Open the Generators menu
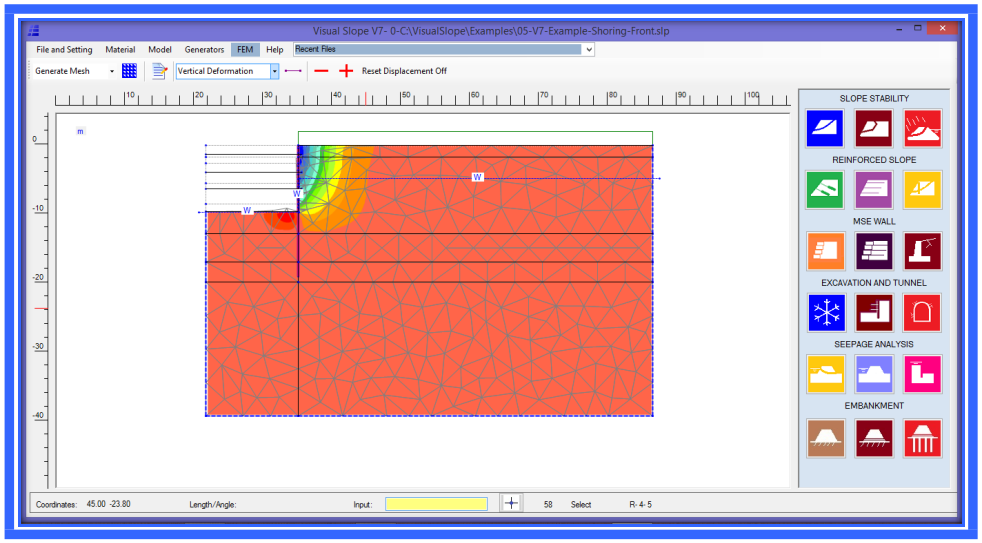Image resolution: width=982 pixels, height=543 pixels. click(x=204, y=49)
